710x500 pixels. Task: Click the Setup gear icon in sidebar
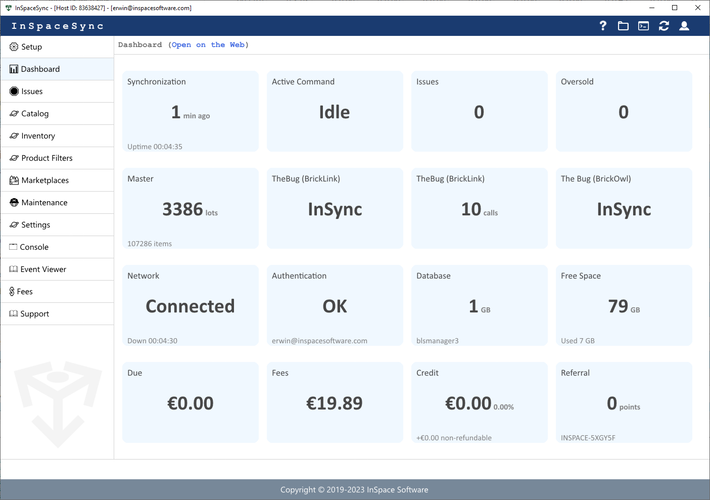pyautogui.click(x=14, y=47)
